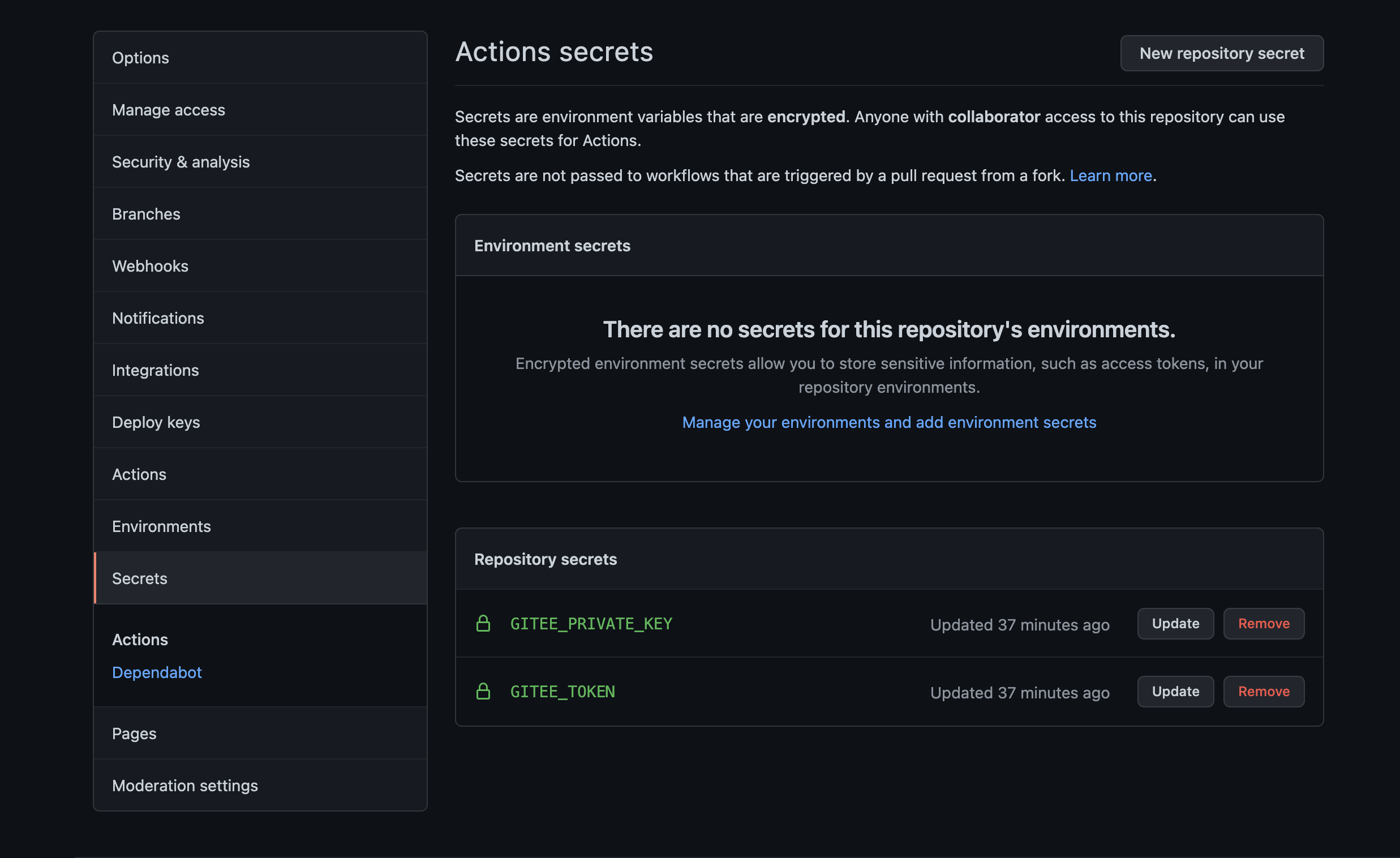The image size is (1400, 858).
Task: Open the Integrations settings page
Action: [x=156, y=370]
